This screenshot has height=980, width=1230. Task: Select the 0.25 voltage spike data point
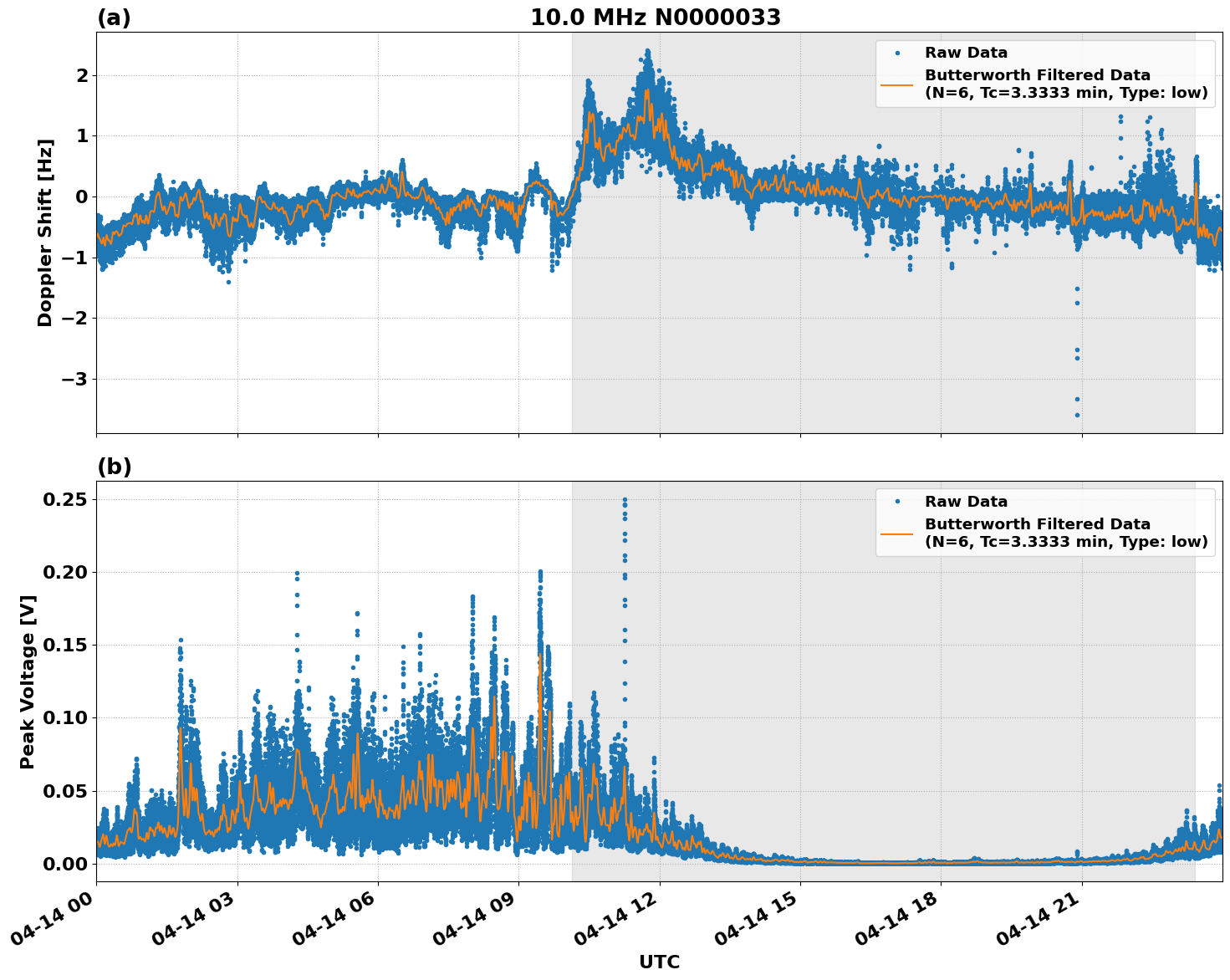click(625, 498)
